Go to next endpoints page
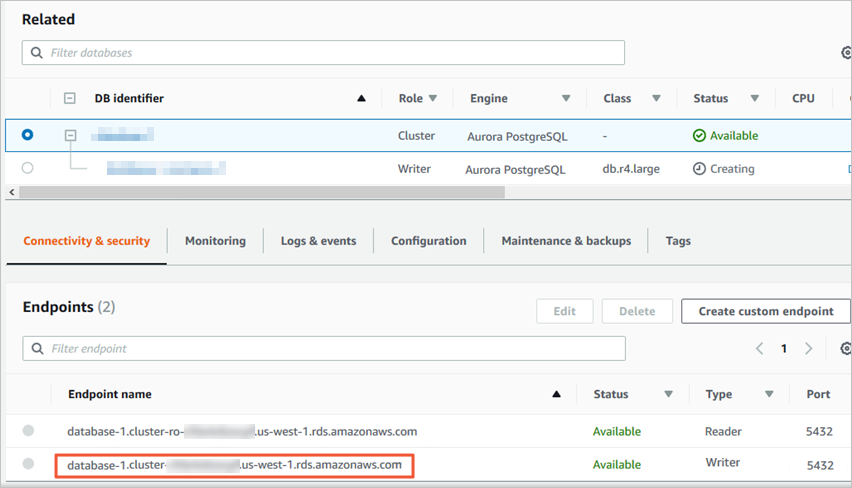 (809, 348)
